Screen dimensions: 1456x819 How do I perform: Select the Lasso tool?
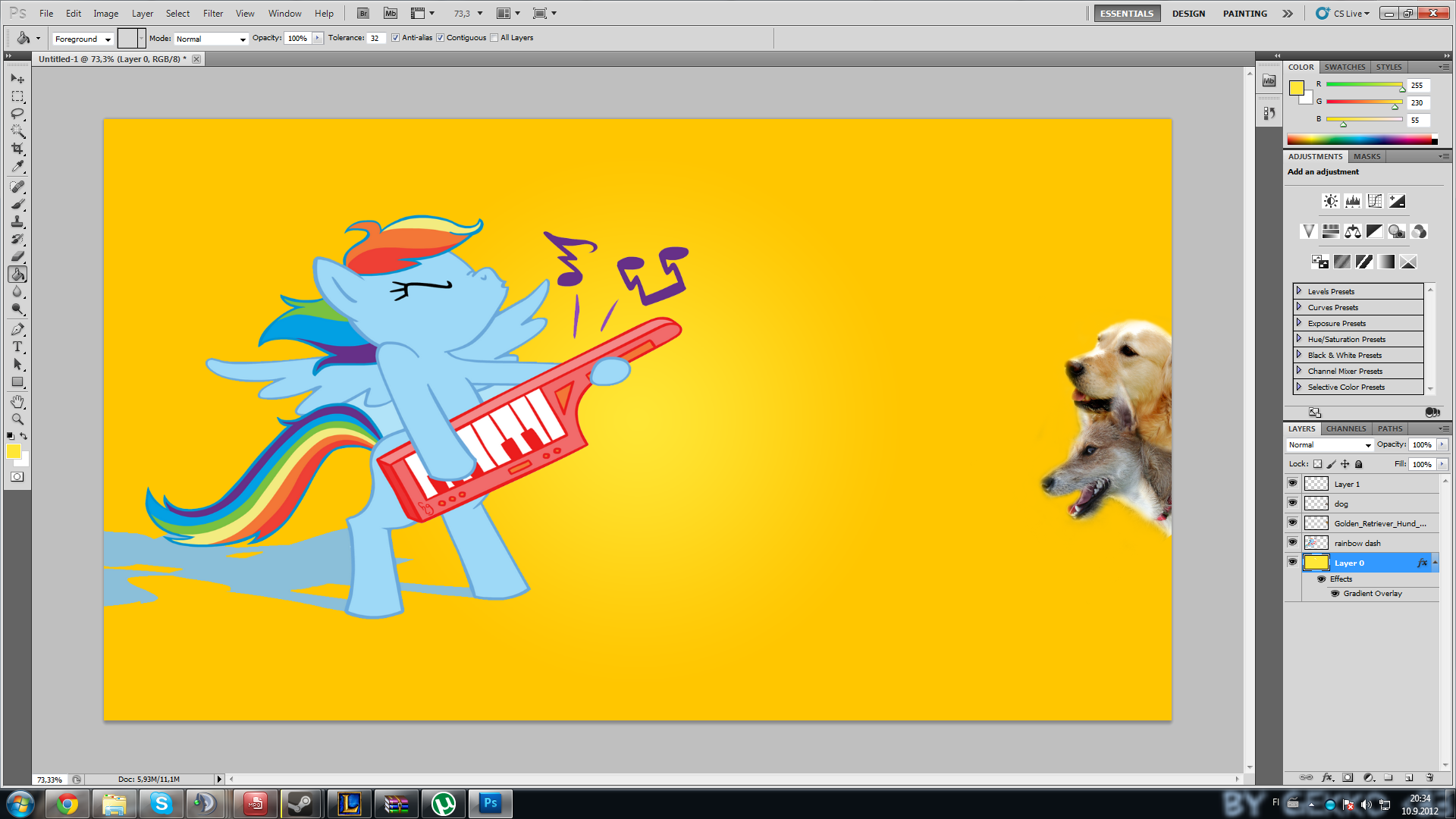[x=17, y=114]
